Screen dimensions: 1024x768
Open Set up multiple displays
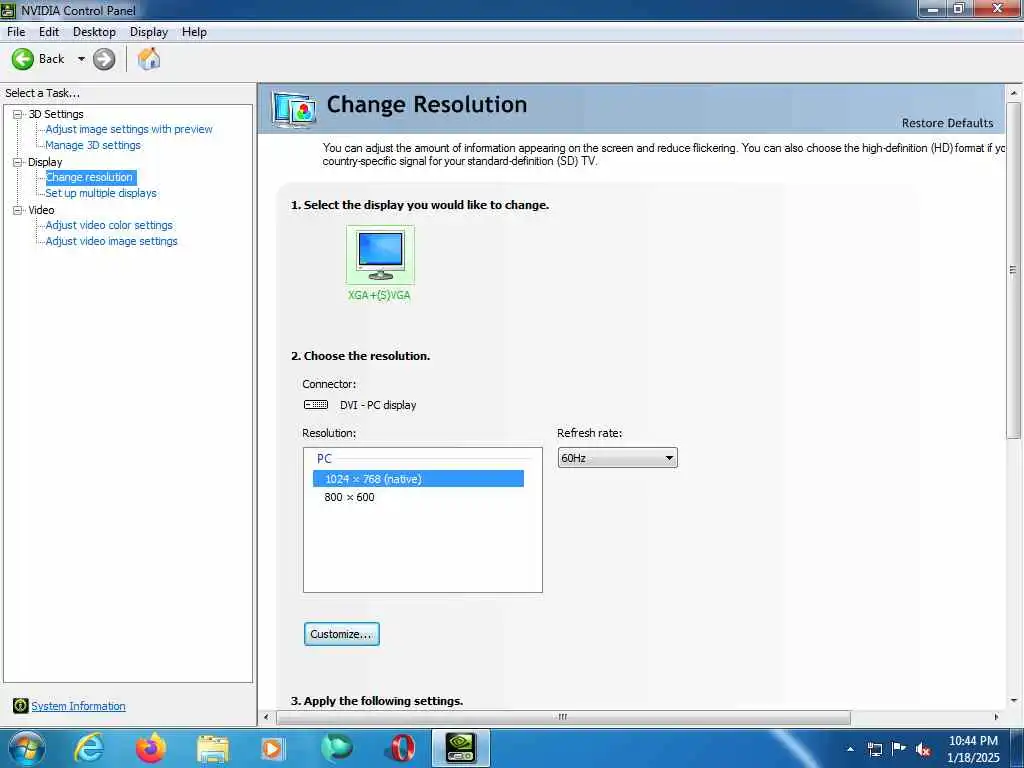(101, 193)
